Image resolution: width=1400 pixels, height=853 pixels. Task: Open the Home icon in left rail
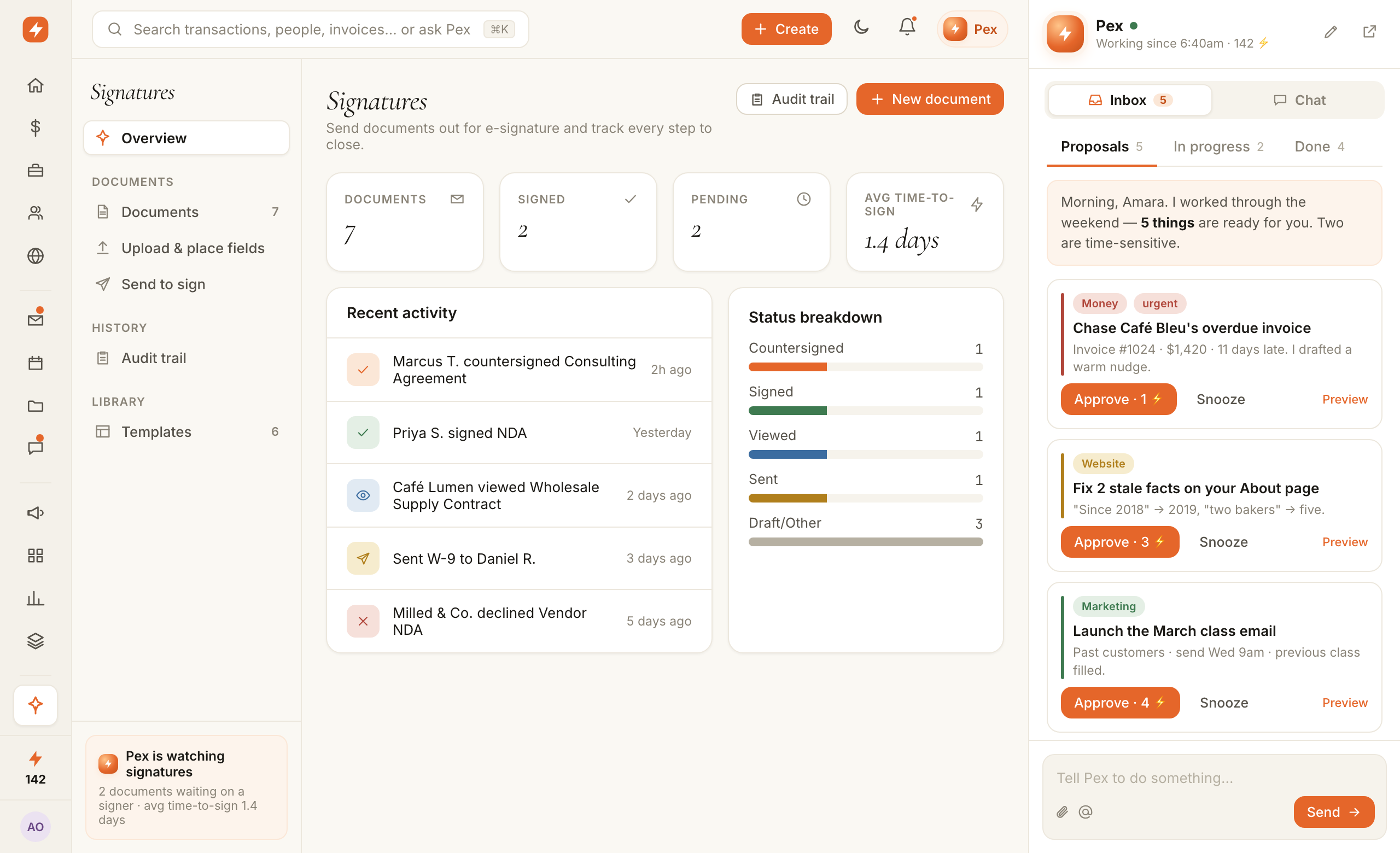(x=35, y=85)
